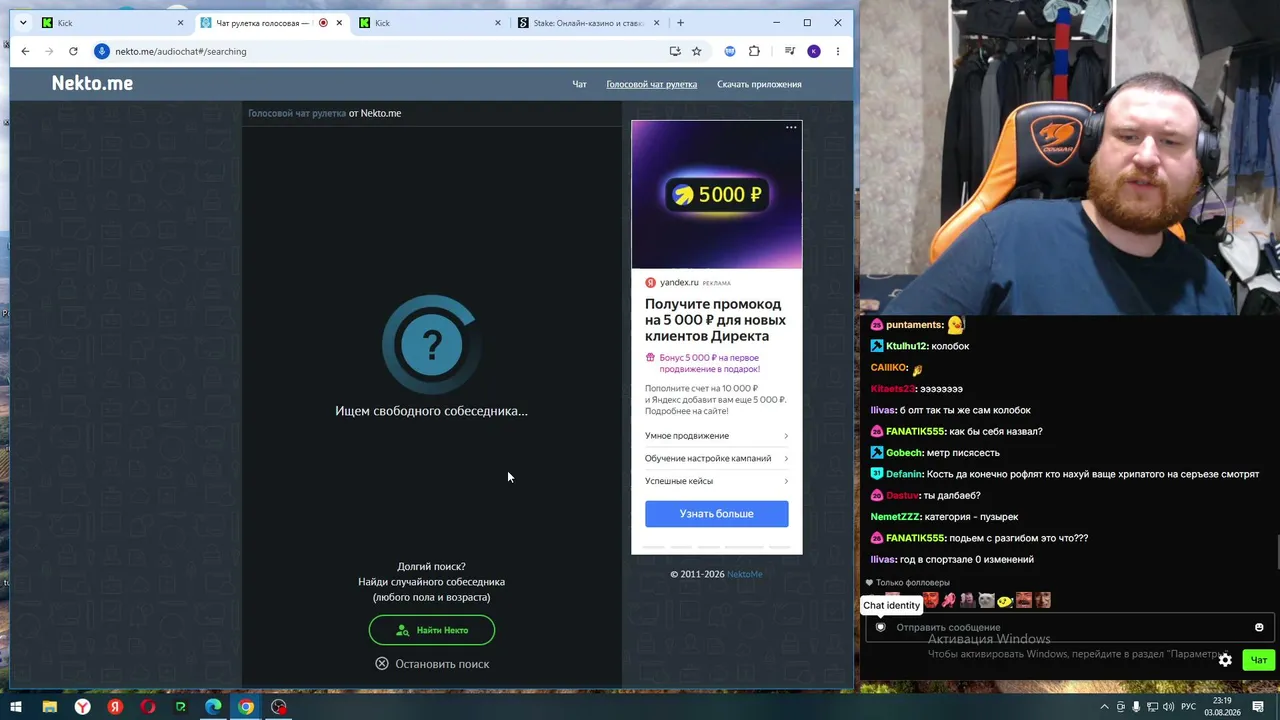The height and width of the screenshot is (720, 1280).
Task: Open chat settings gear icon
Action: click(x=1225, y=660)
